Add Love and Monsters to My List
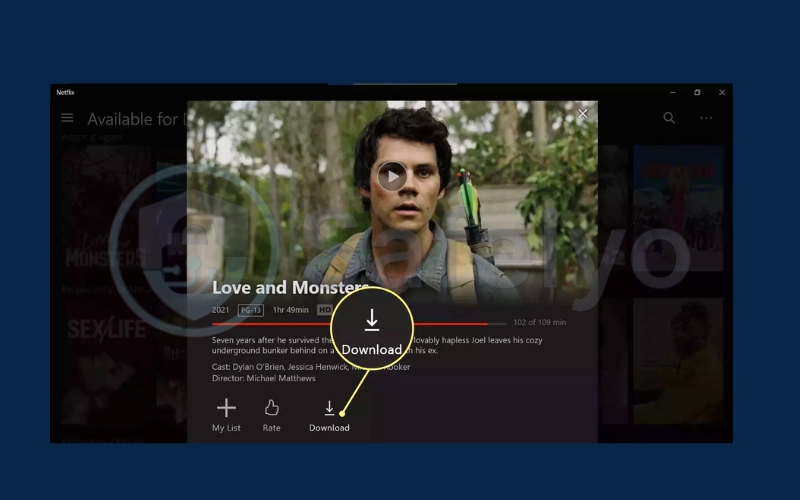 (226, 415)
